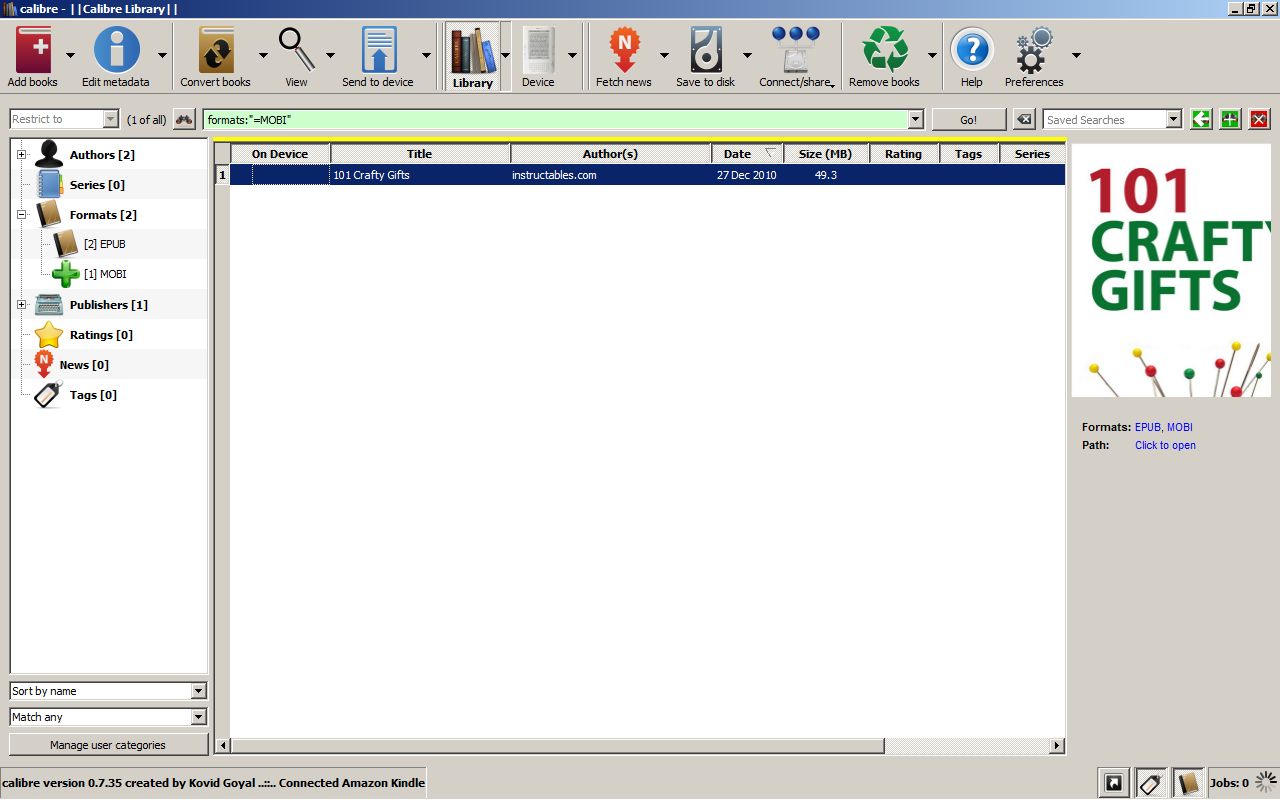1280x800 pixels.
Task: Expand the Authors tree node
Action: coord(22,154)
